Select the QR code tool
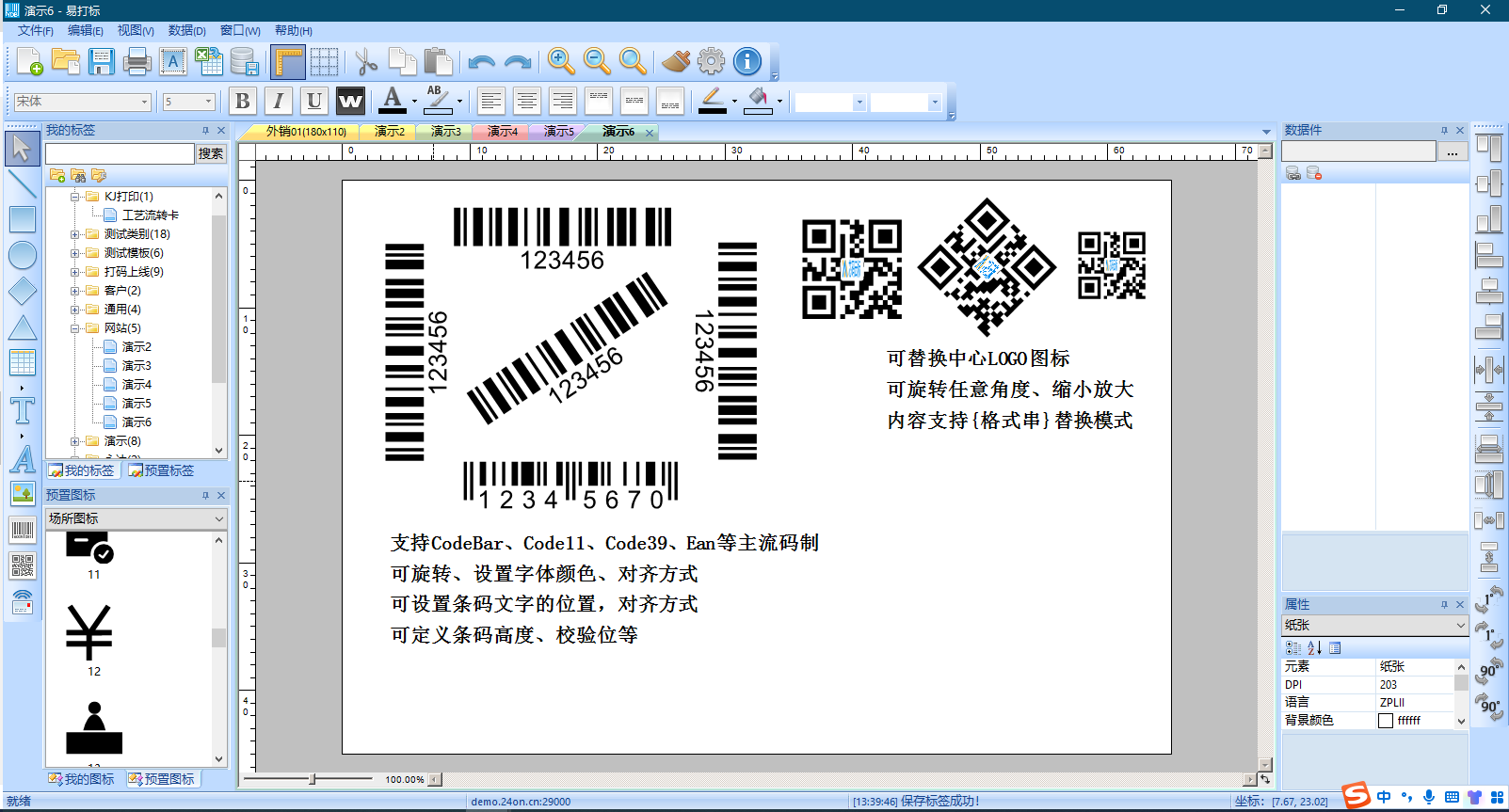This screenshot has height=812, width=1509. [x=23, y=565]
